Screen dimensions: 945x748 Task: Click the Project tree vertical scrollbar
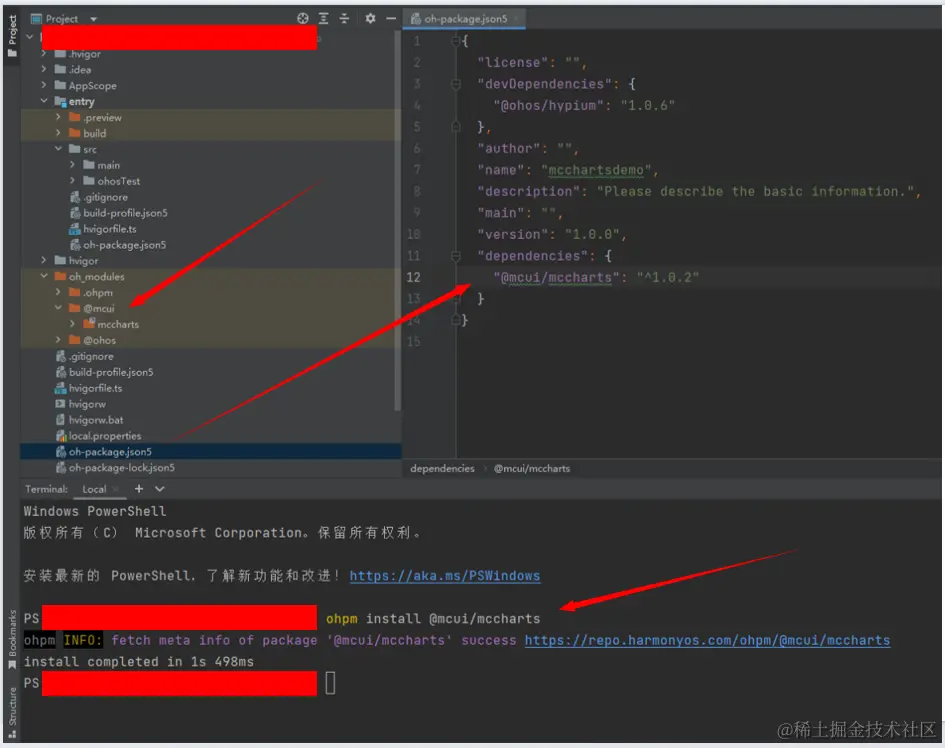tap(397, 220)
